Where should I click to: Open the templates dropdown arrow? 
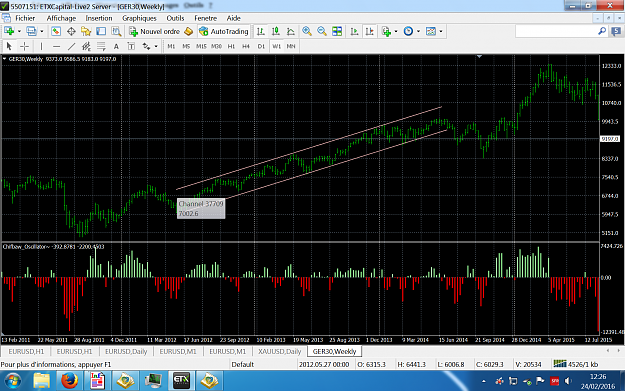click(x=441, y=31)
